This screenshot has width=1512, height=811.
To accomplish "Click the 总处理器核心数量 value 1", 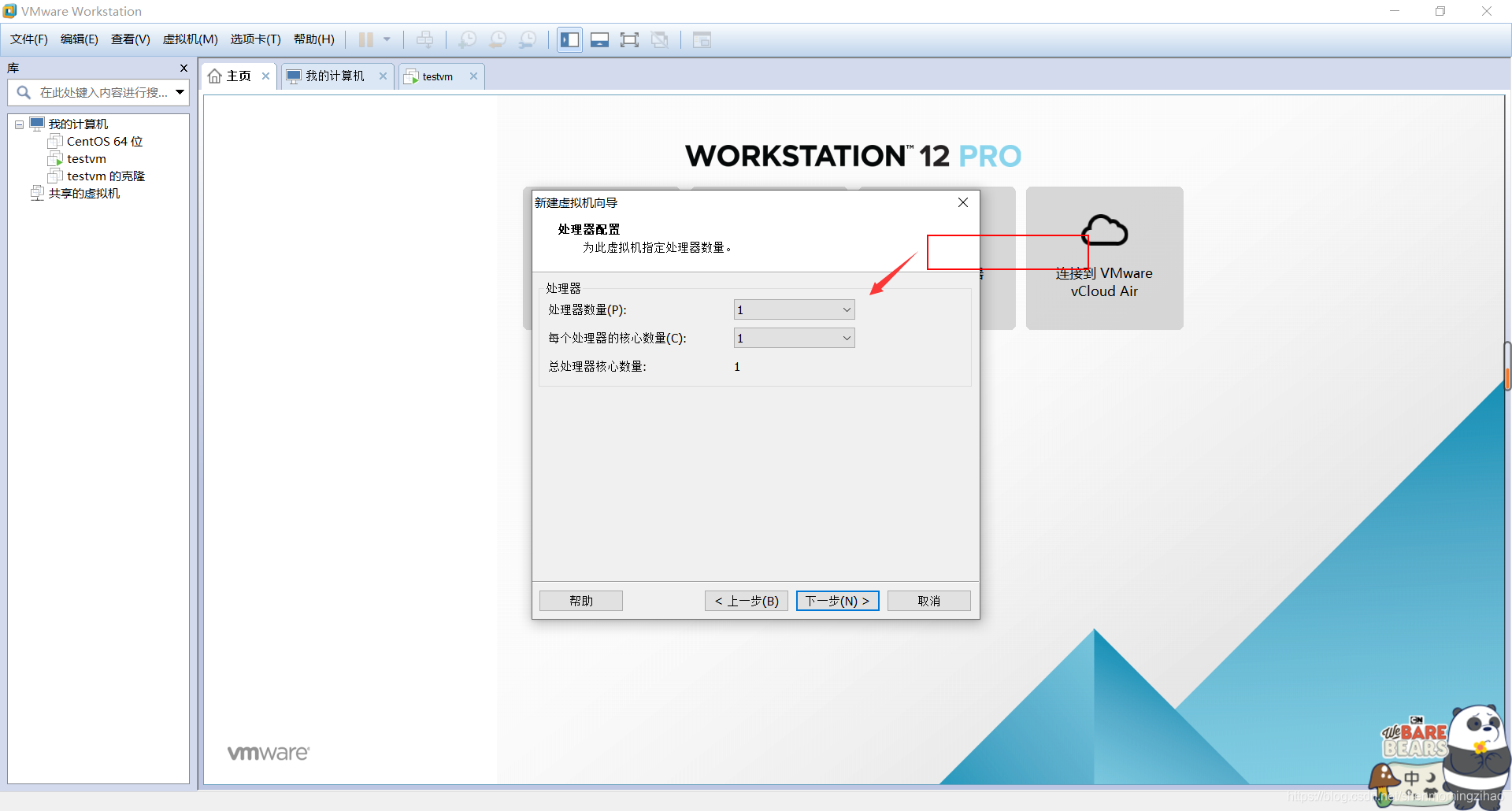I will coord(737,367).
